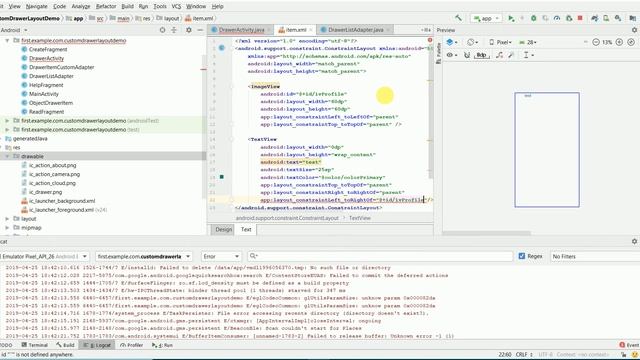Zoom in the layout preview
Viewport: 640px width, 360px height.
pyautogui.click(x=619, y=42)
